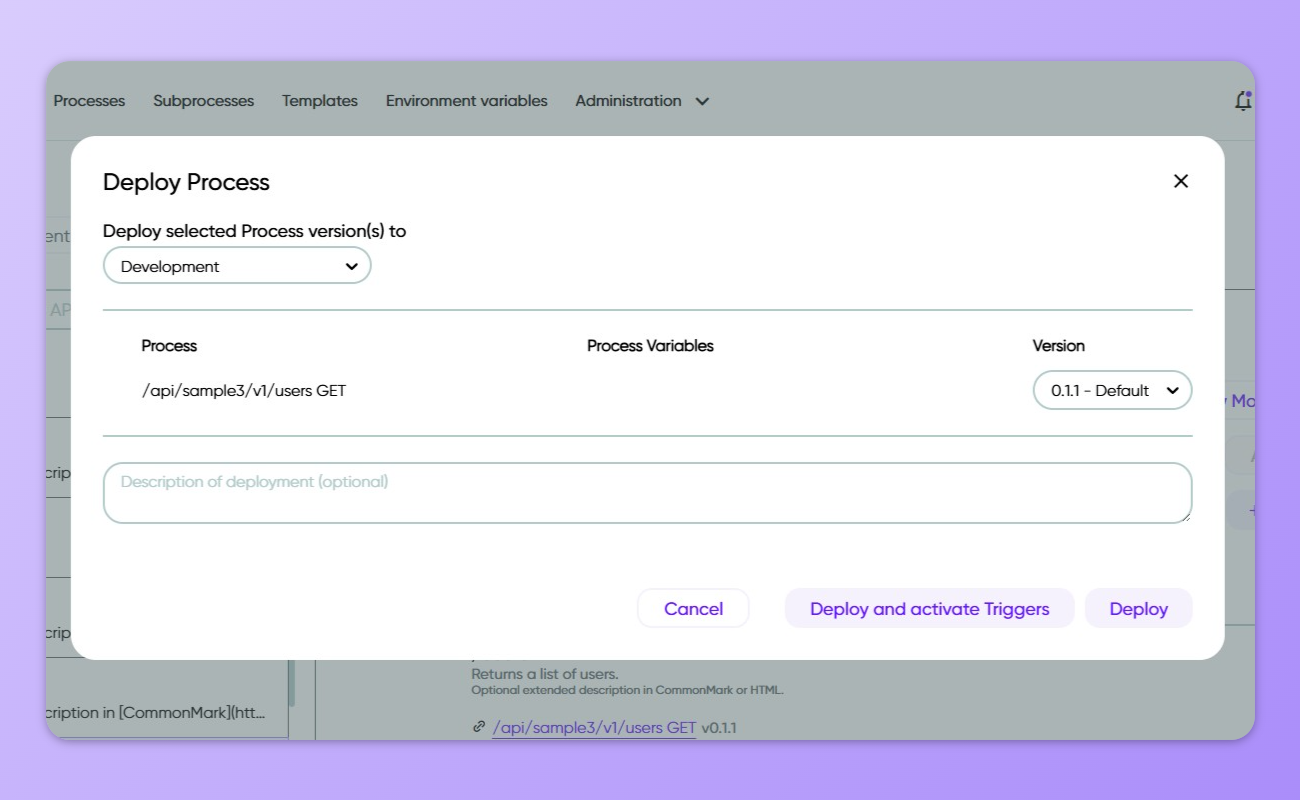The width and height of the screenshot is (1300, 800).
Task: Expand the Administration menu
Action: coord(628,101)
